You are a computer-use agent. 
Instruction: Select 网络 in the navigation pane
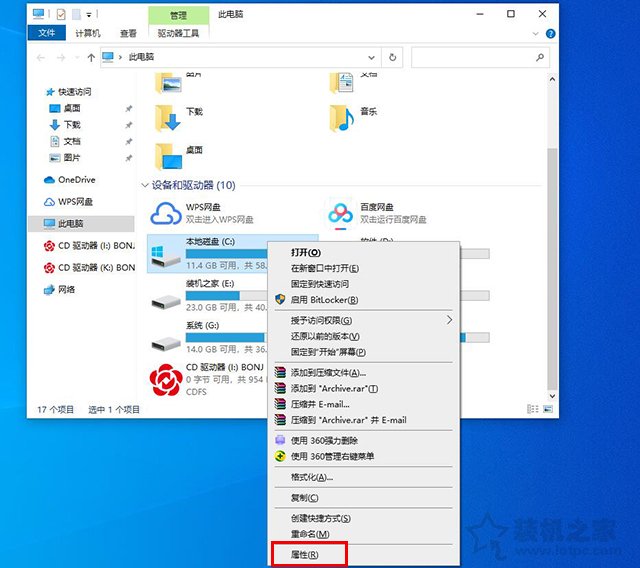tap(66, 290)
